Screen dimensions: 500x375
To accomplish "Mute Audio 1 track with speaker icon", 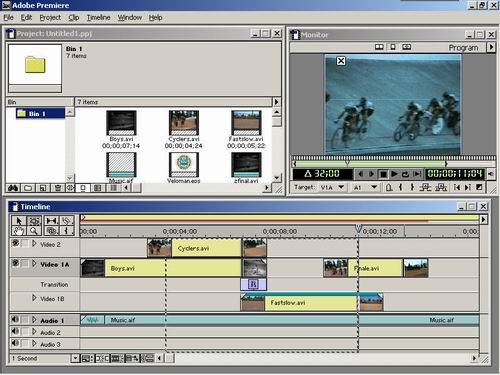I will point(15,319).
